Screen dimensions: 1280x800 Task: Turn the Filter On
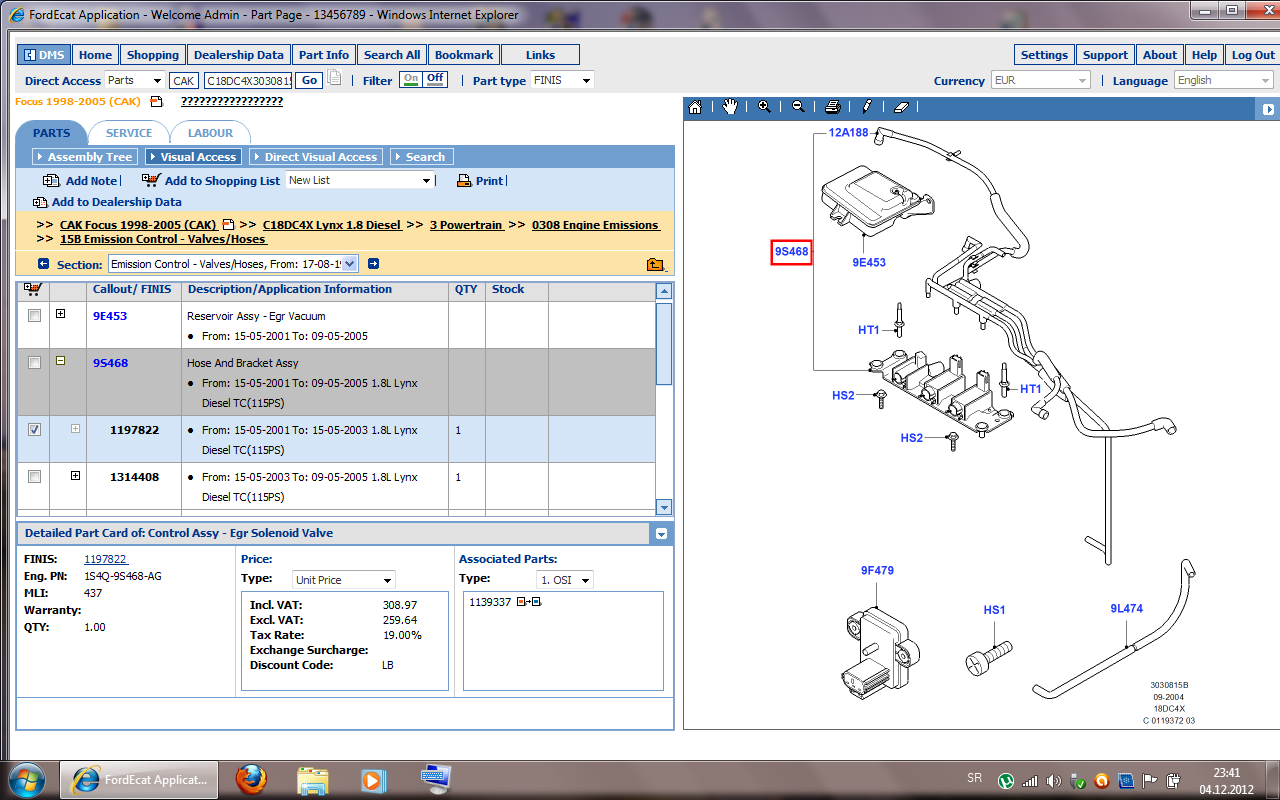(410, 79)
